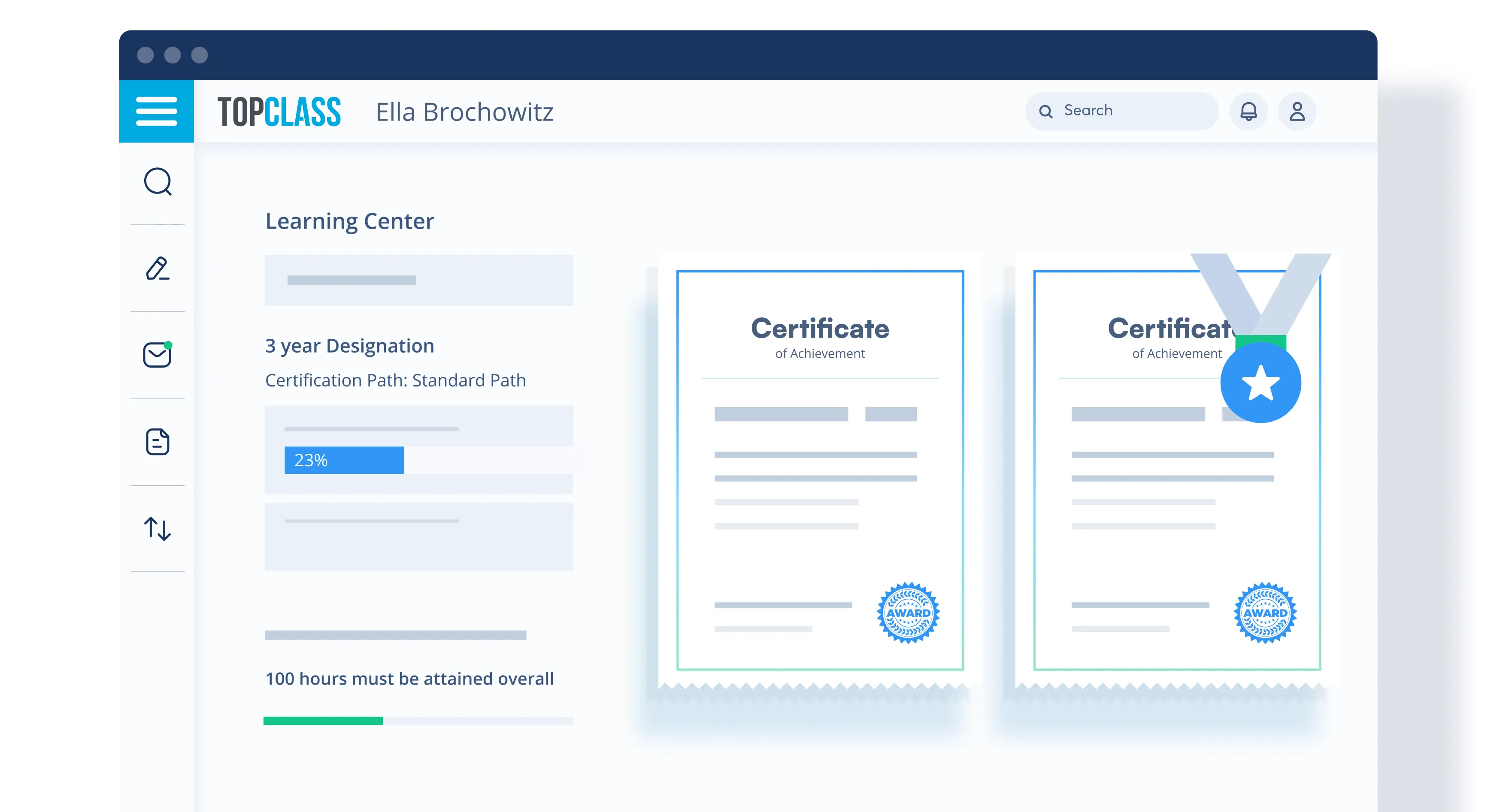Viewport: 1494px width, 812px height.
Task: Click the up-down arrows transfer icon
Action: 157,528
